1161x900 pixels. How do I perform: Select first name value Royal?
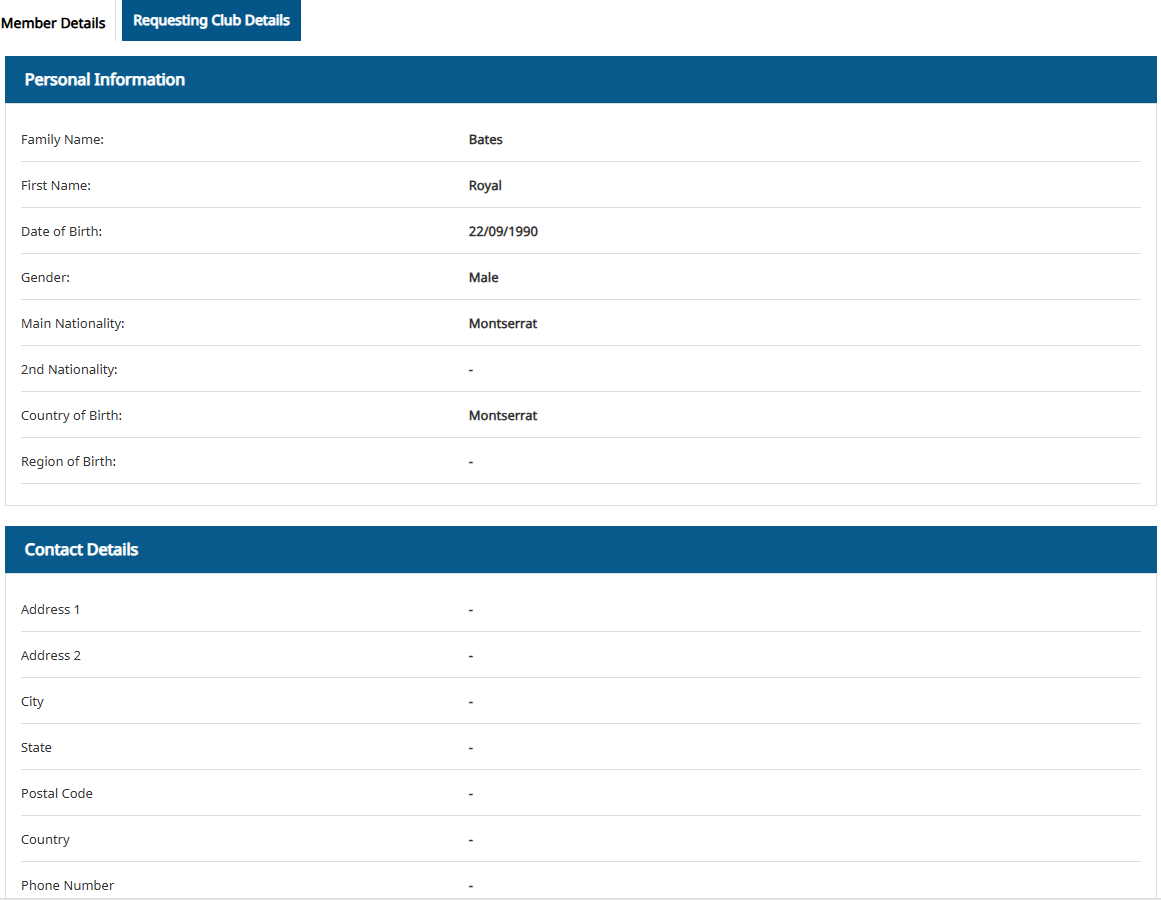pyautogui.click(x=485, y=186)
